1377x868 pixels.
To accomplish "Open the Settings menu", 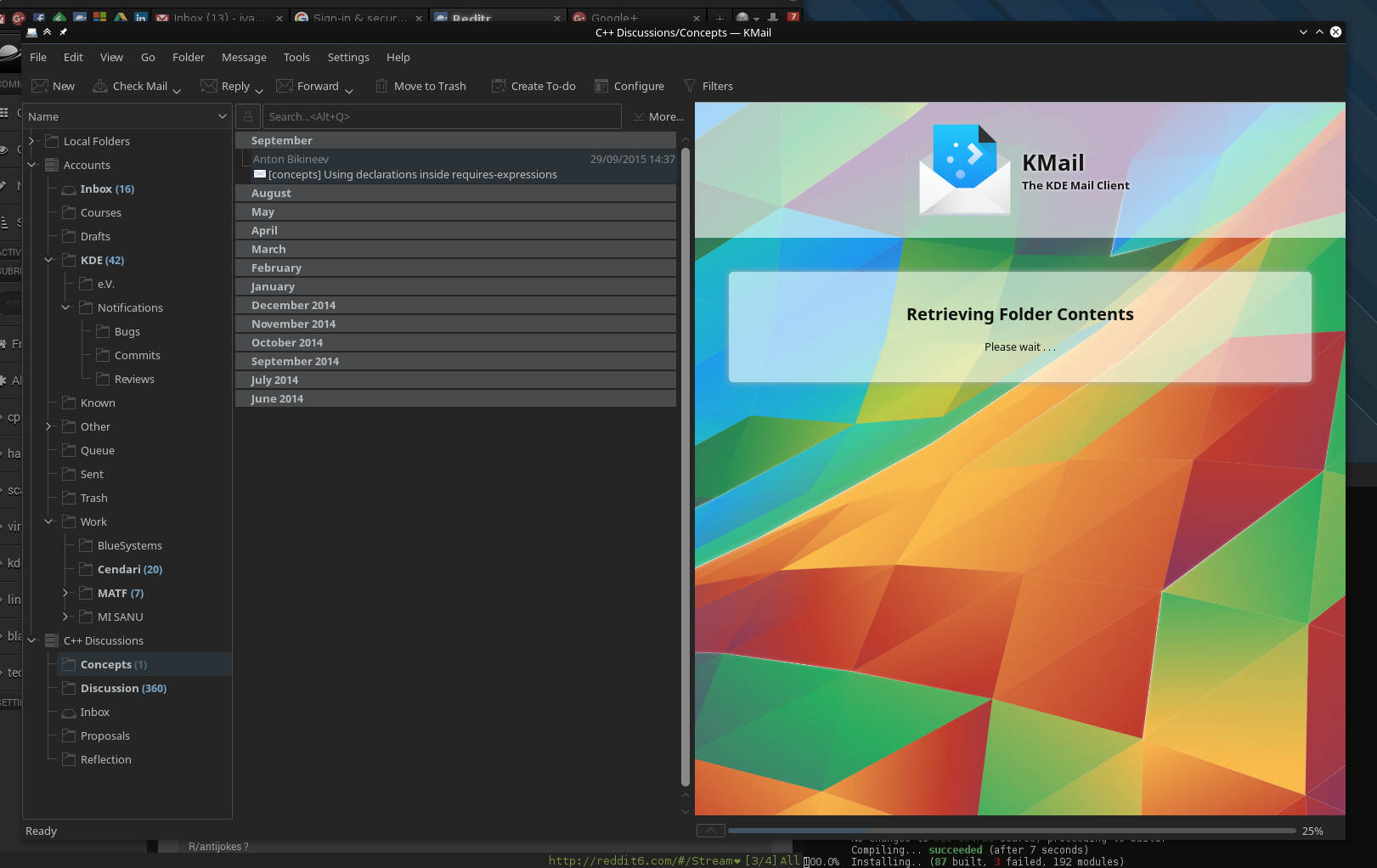I will [x=348, y=57].
